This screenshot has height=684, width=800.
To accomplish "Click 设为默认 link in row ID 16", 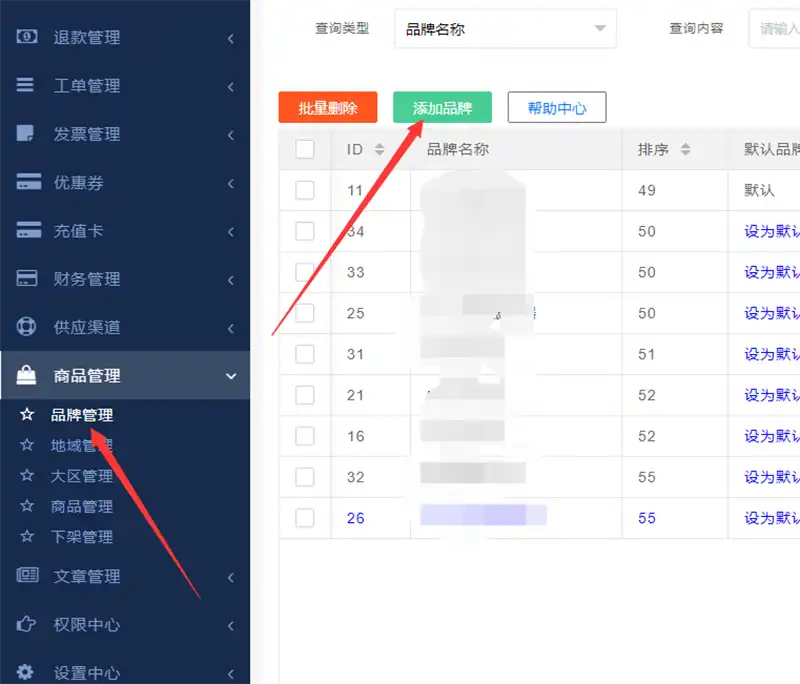I will click(x=771, y=436).
